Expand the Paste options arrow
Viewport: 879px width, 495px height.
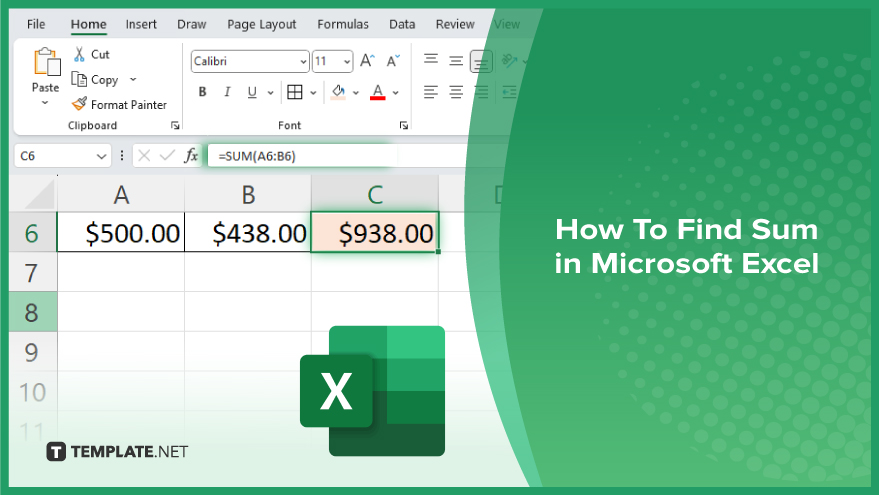[x=45, y=103]
